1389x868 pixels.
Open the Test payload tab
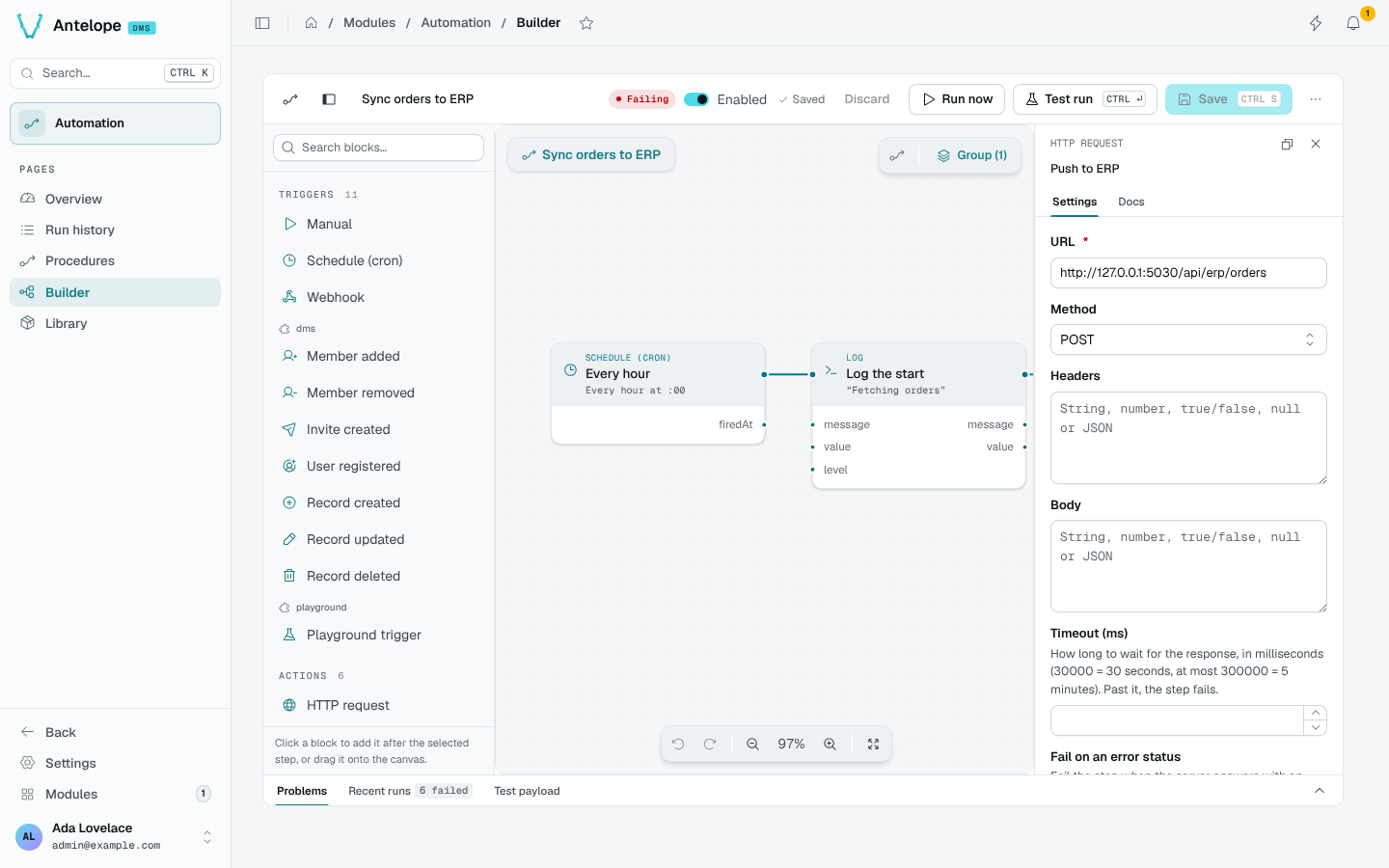tap(527, 791)
